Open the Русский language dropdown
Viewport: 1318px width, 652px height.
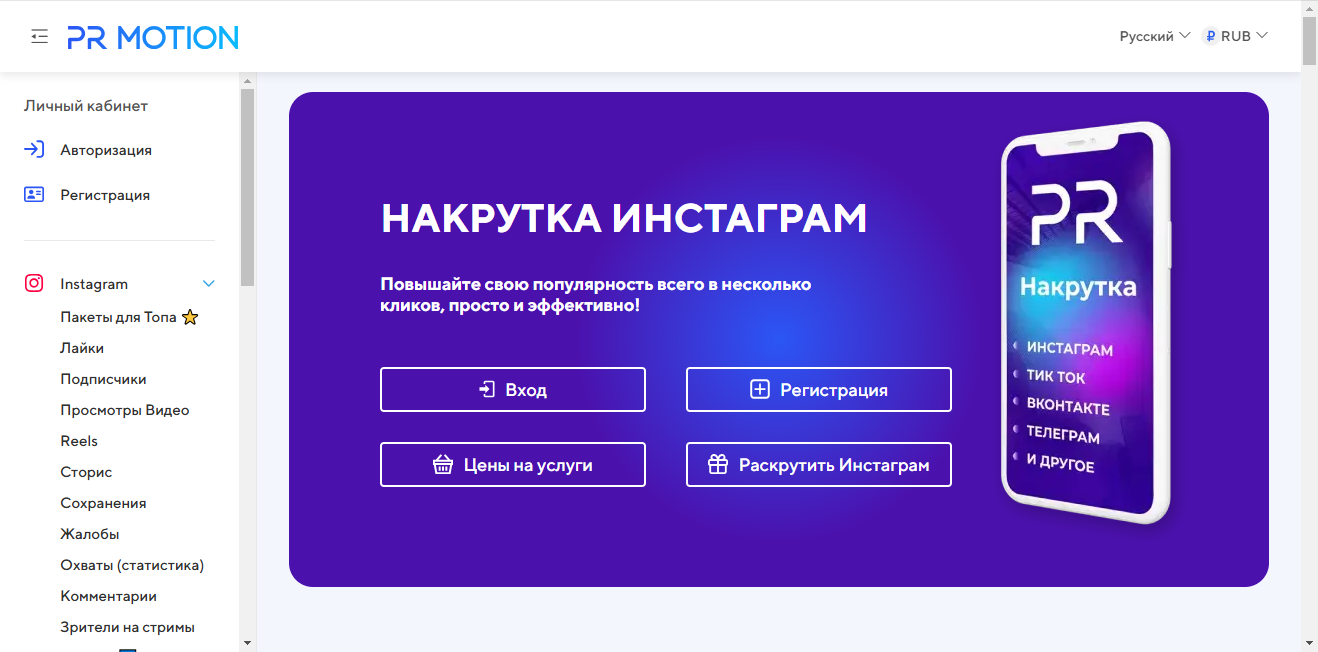(x=1155, y=36)
